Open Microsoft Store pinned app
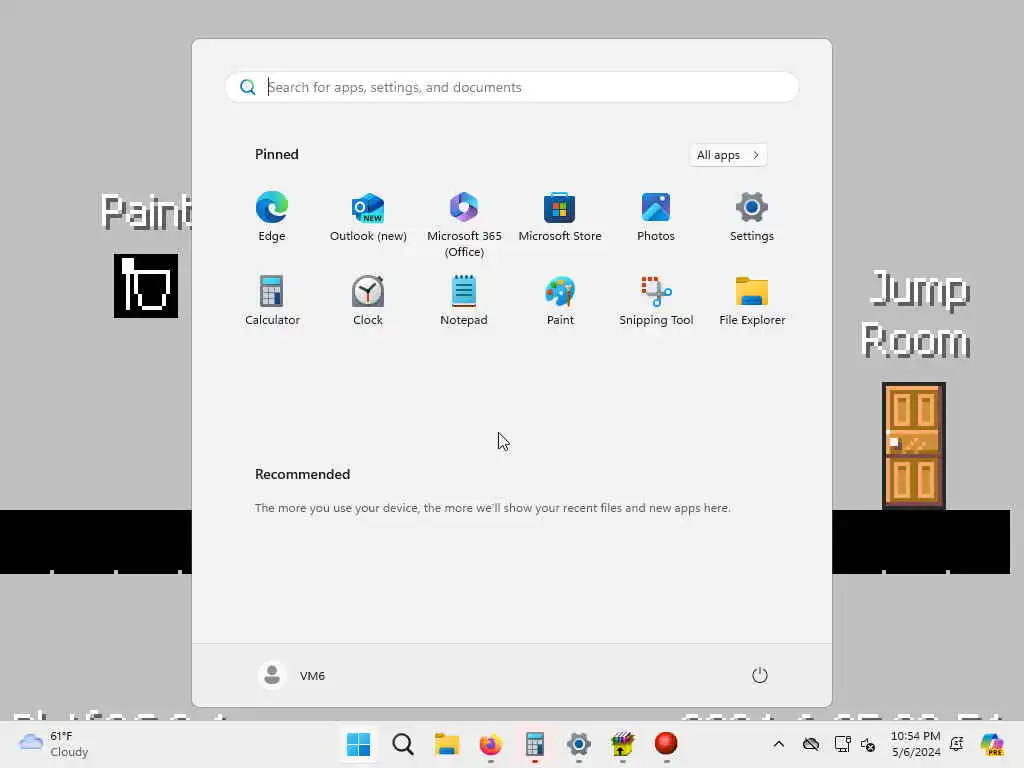The height and width of the screenshot is (768, 1024). 560,217
